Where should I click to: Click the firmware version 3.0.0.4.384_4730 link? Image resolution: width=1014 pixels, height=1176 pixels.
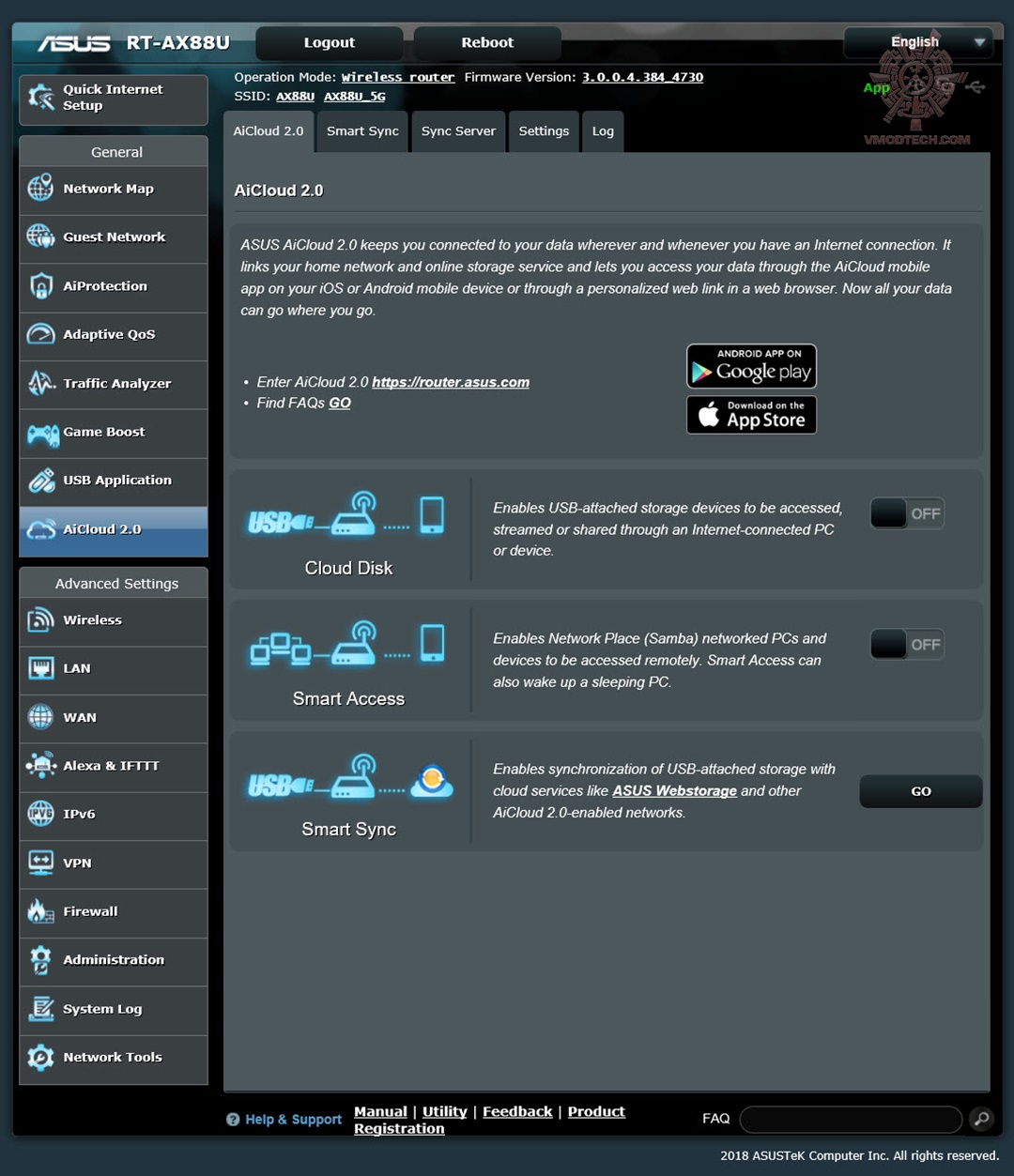tap(642, 77)
